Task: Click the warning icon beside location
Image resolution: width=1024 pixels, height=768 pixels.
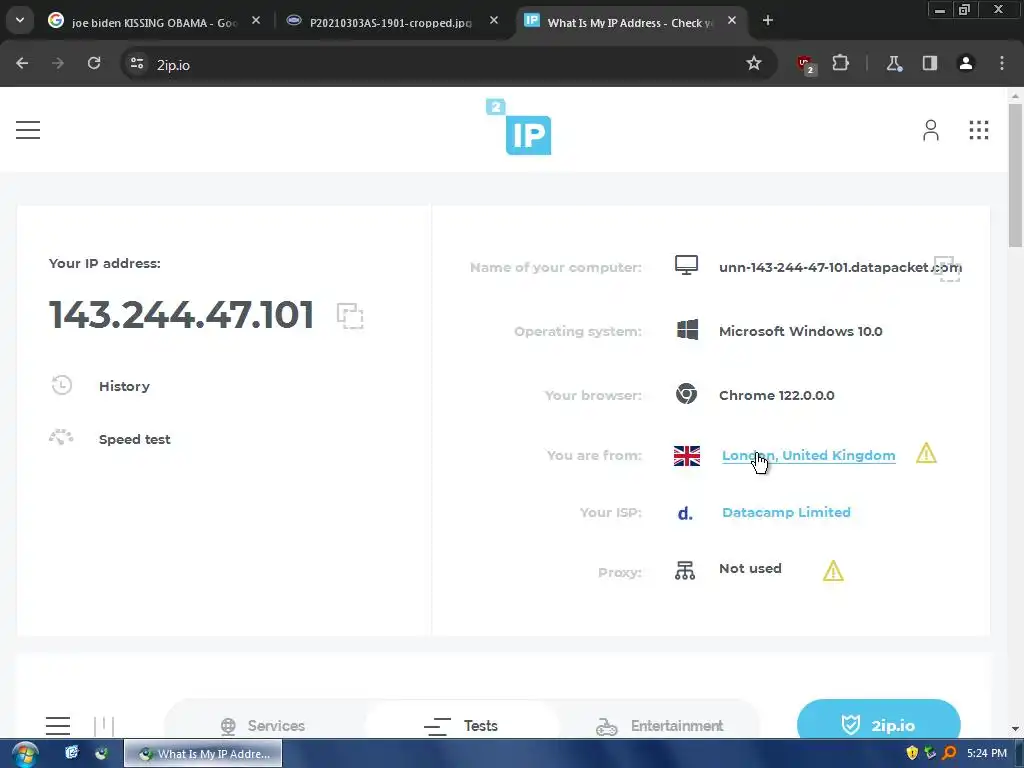Action: (926, 453)
